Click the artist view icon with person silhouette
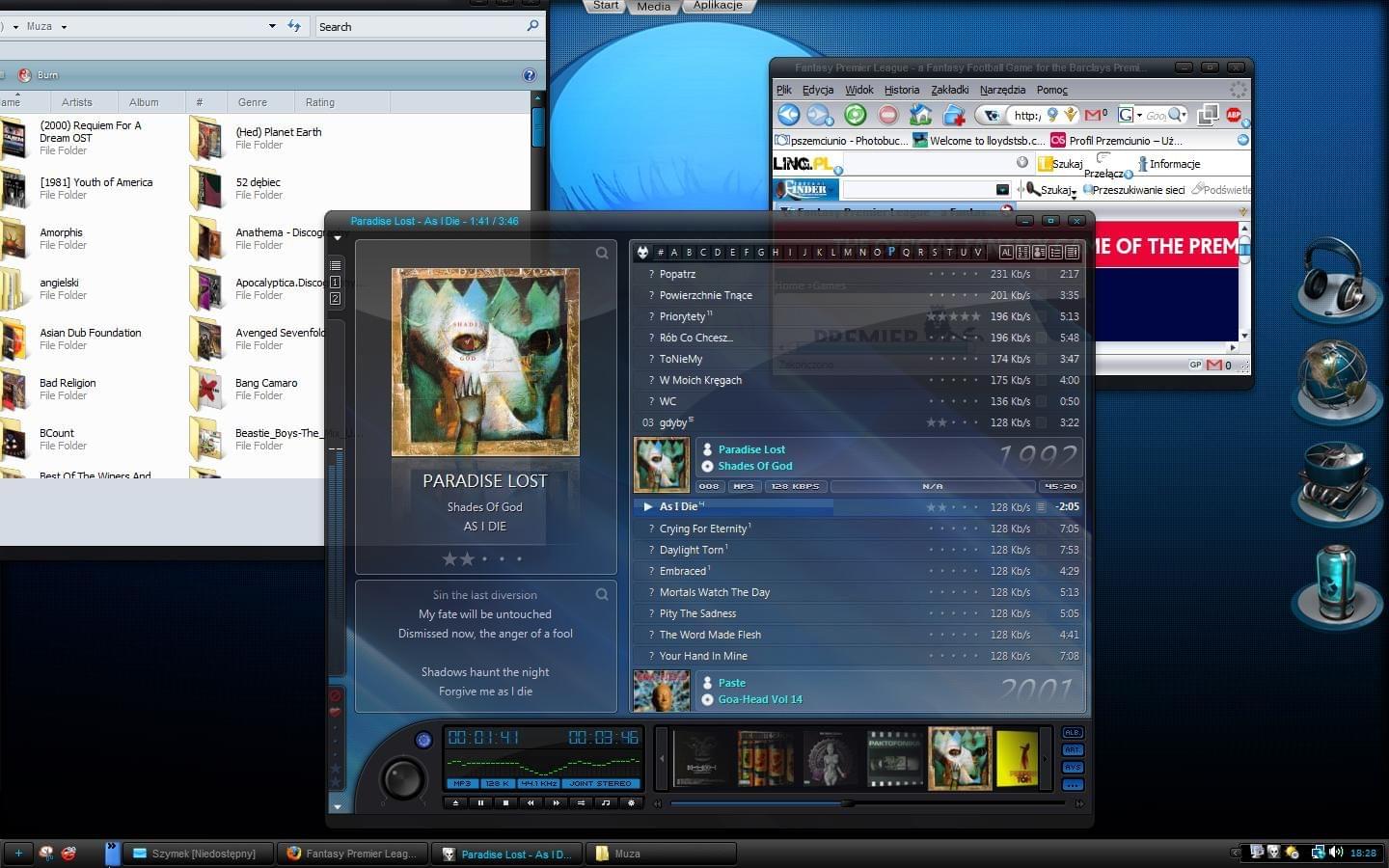This screenshot has width=1389, height=868. [x=1040, y=253]
